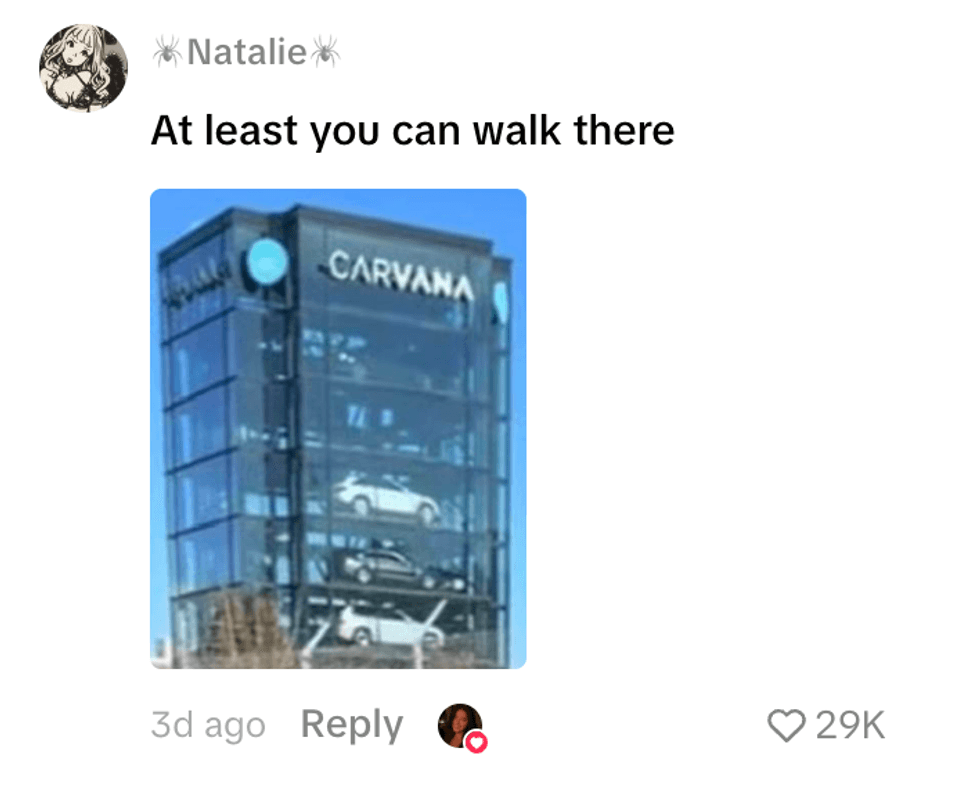This screenshot has height=789, width=980.
Task: Click the spider emoji after Natalie
Action: tap(325, 51)
